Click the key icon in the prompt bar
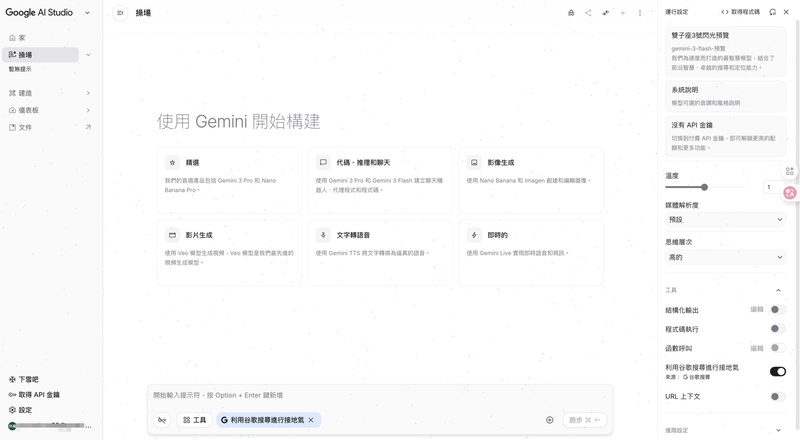The image size is (800, 440). 162,420
